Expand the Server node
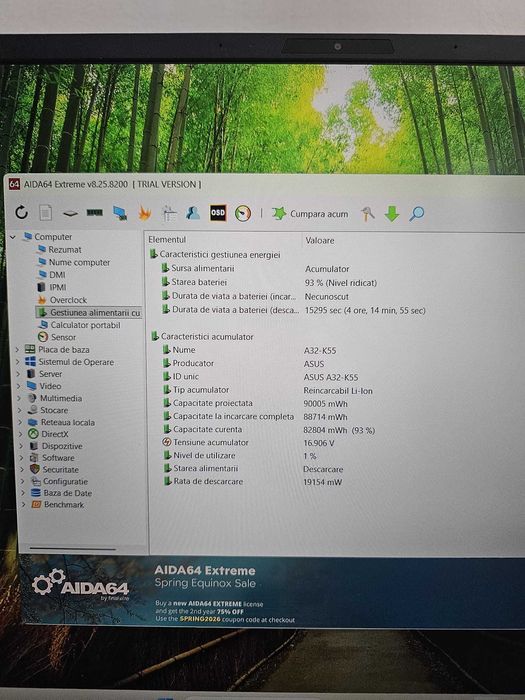This screenshot has height=700, width=525. (x=18, y=374)
